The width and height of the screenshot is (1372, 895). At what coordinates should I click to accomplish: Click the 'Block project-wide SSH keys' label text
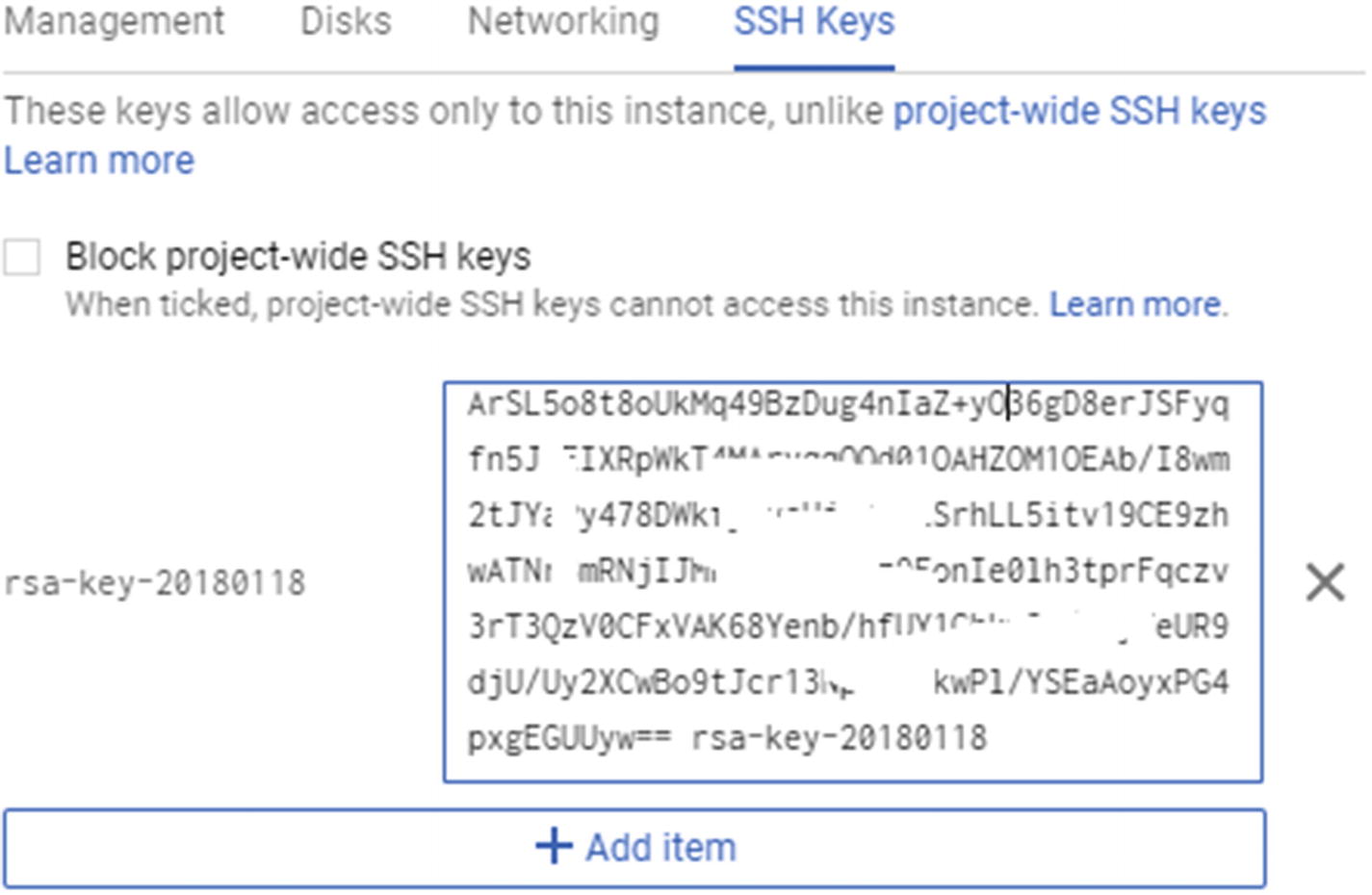point(298,257)
